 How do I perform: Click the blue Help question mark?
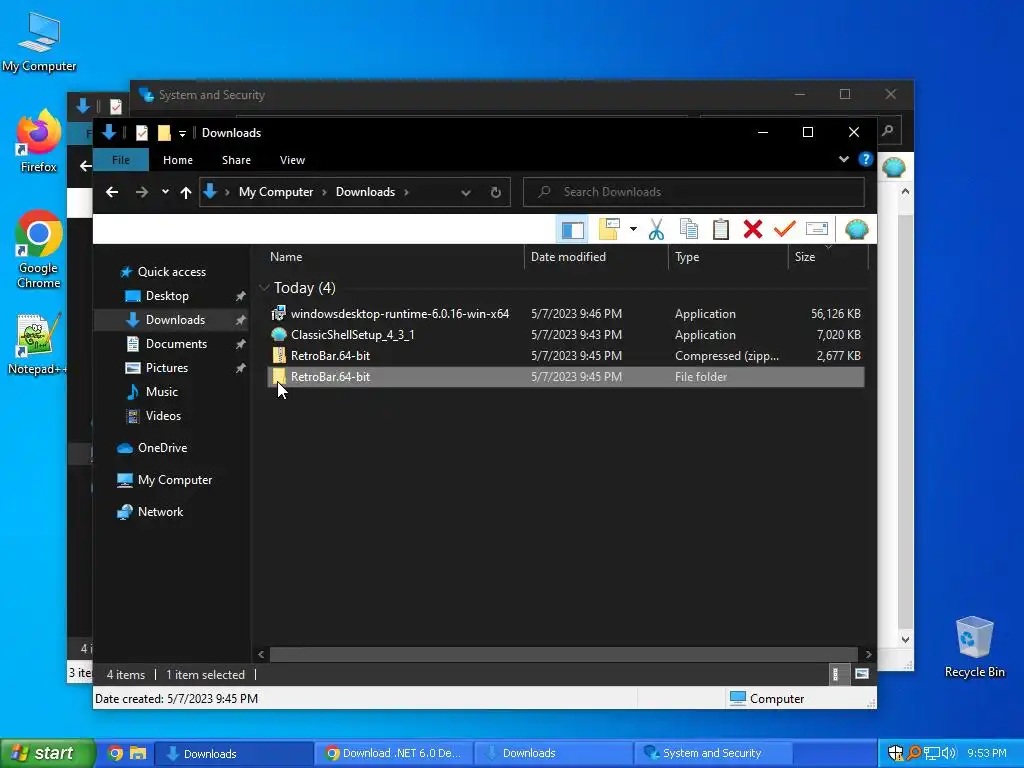point(865,159)
